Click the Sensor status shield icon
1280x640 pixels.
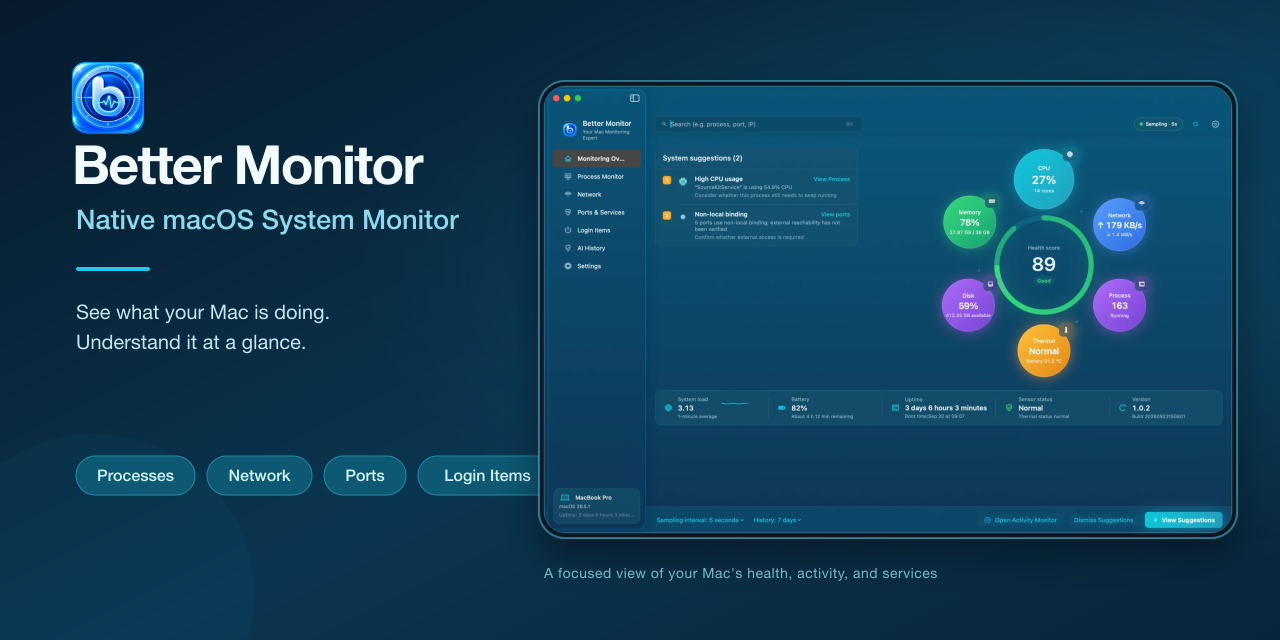coord(1009,407)
